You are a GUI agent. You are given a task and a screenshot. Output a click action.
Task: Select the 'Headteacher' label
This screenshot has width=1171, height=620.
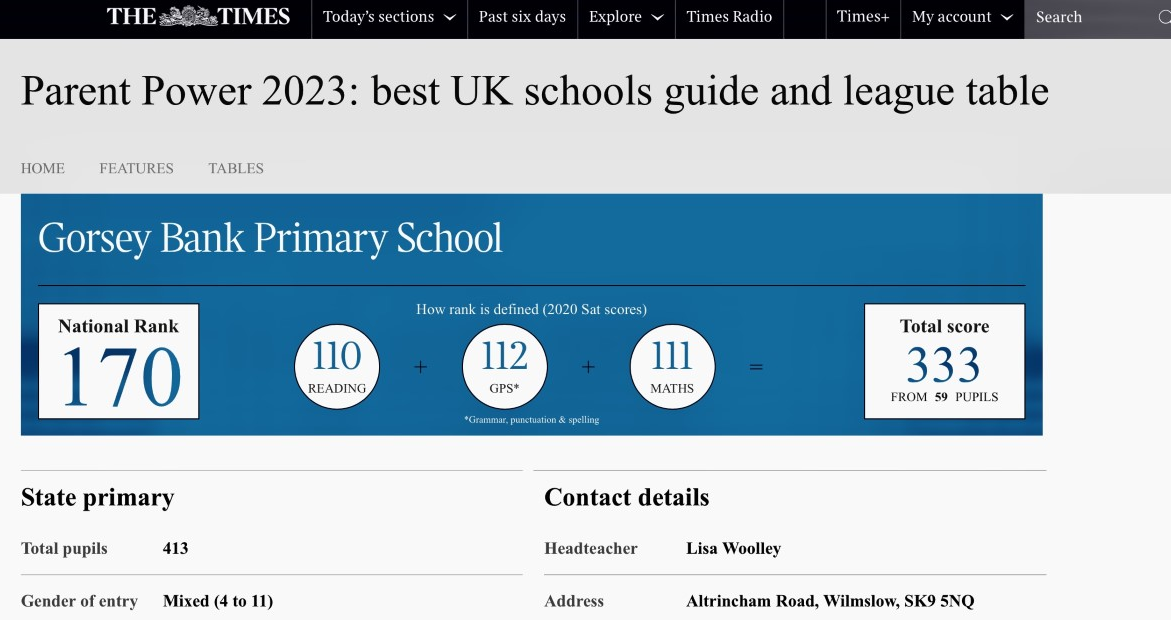click(591, 548)
